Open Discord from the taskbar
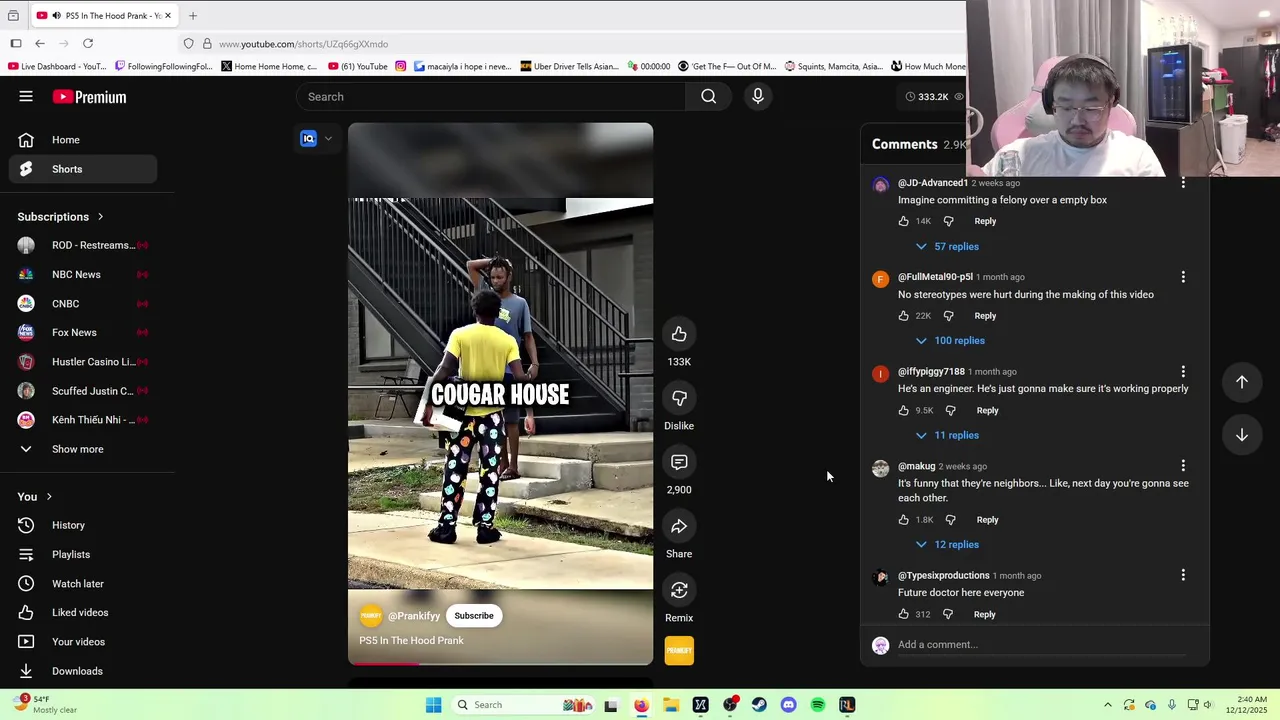This screenshot has height=720, width=1280. coord(788,705)
